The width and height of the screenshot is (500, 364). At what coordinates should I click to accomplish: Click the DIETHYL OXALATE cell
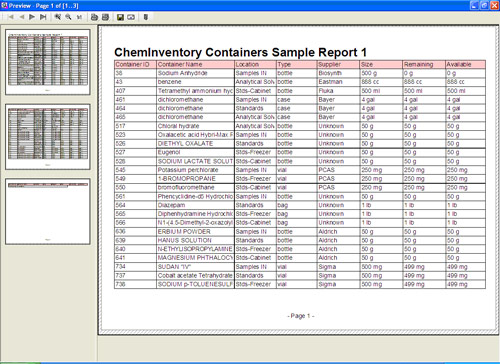[x=195, y=143]
